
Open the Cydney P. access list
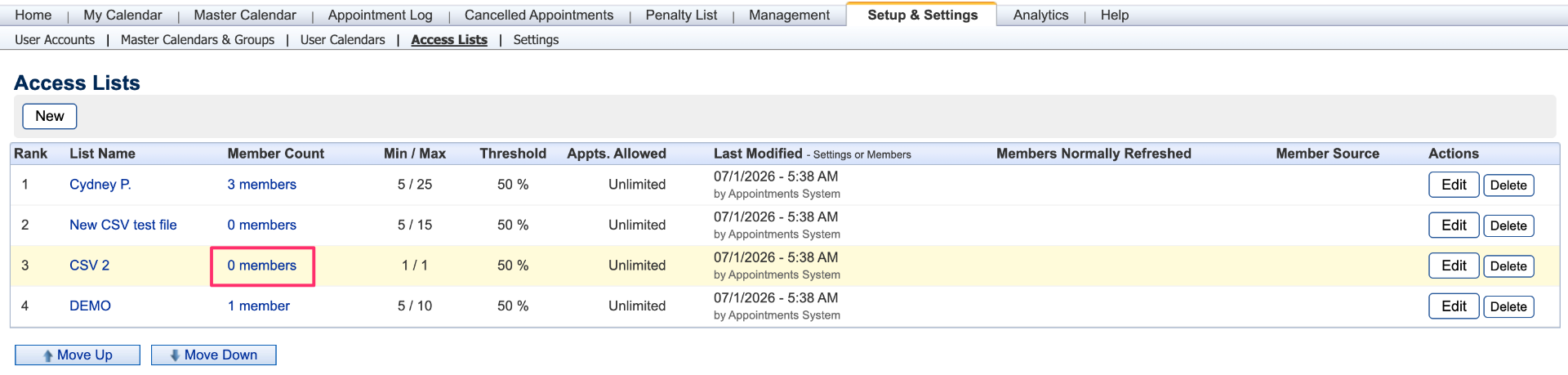[100, 185]
